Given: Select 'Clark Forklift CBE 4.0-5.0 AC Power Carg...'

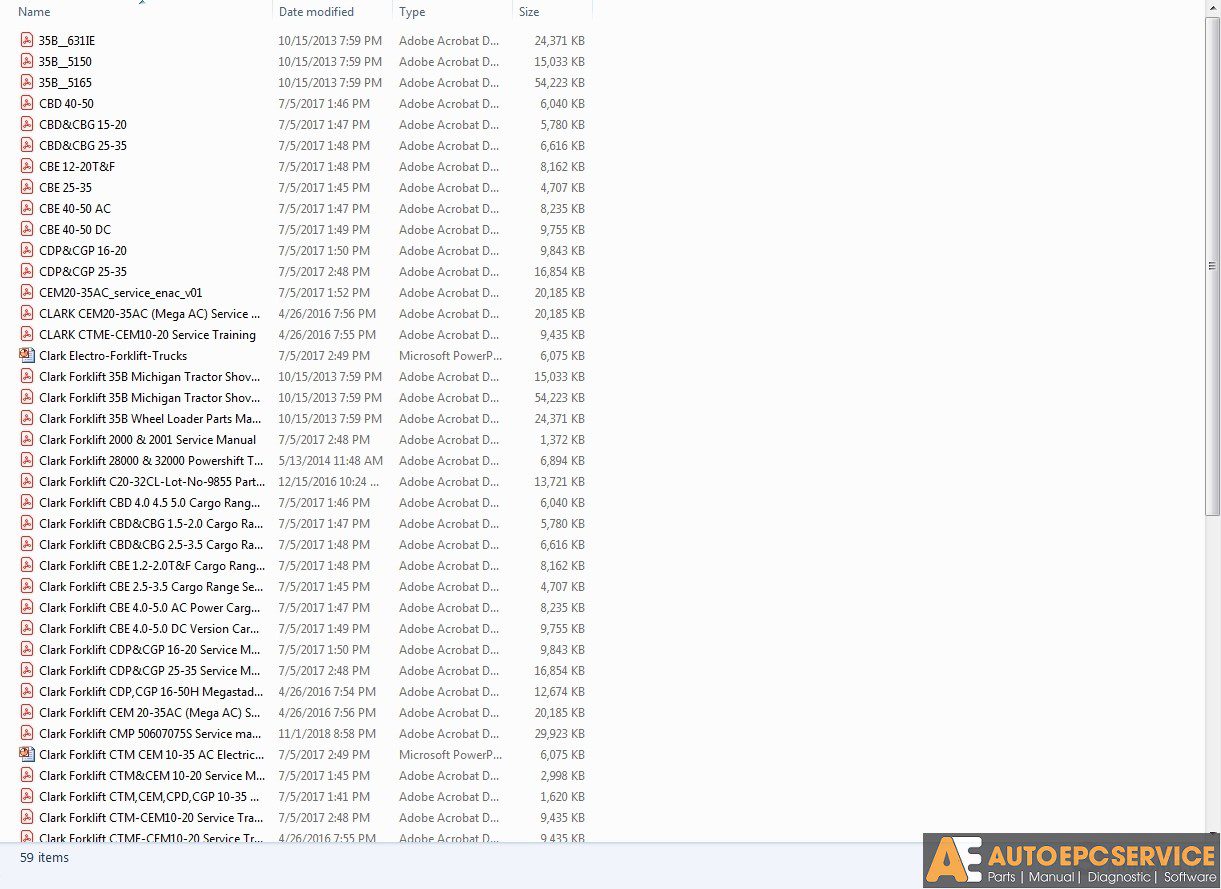Looking at the screenshot, I should tap(150, 608).
